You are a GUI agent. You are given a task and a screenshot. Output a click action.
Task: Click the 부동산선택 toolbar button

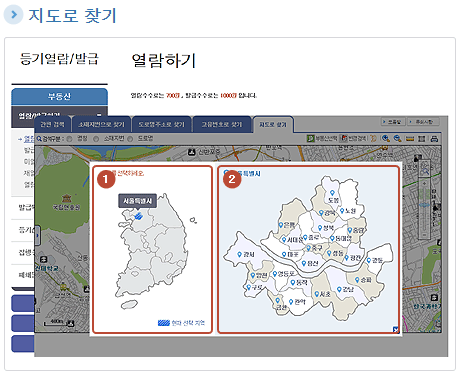322,138
